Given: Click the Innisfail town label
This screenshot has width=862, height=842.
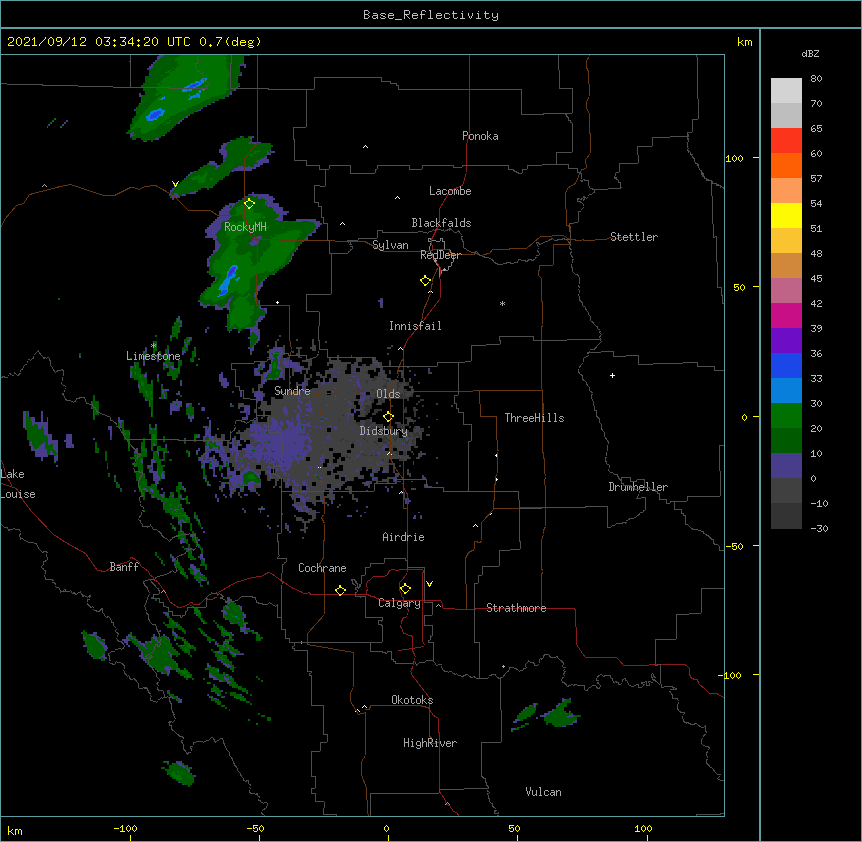Looking at the screenshot, I should (415, 326).
